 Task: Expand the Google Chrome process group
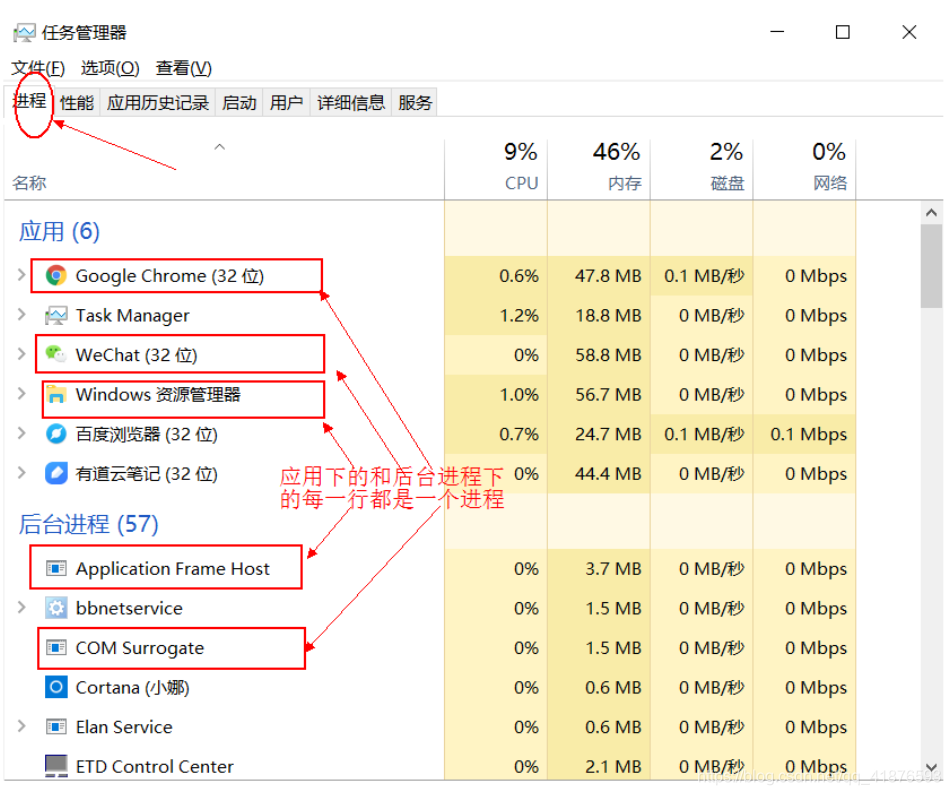pos(21,275)
